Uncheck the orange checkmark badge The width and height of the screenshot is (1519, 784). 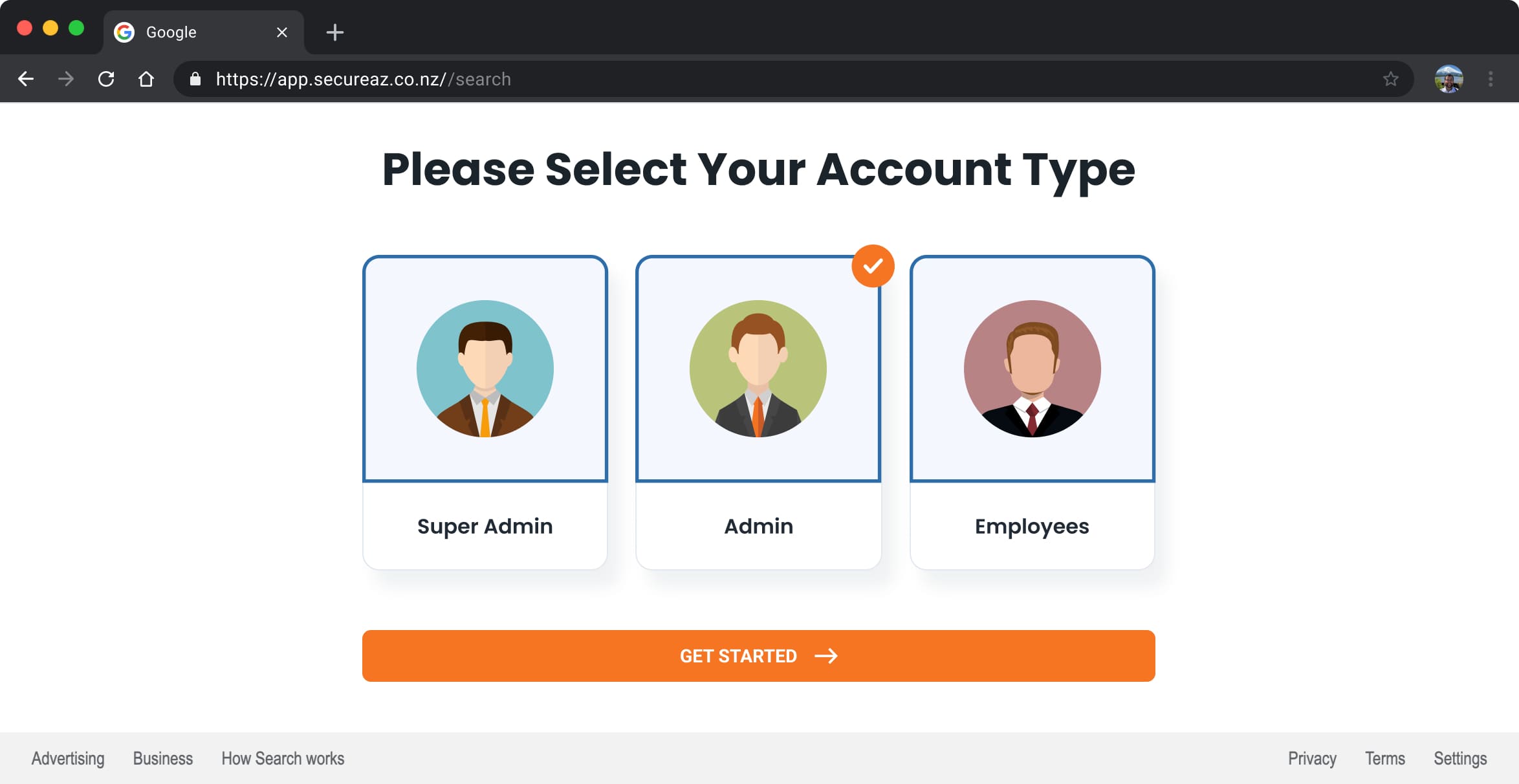pos(873,266)
